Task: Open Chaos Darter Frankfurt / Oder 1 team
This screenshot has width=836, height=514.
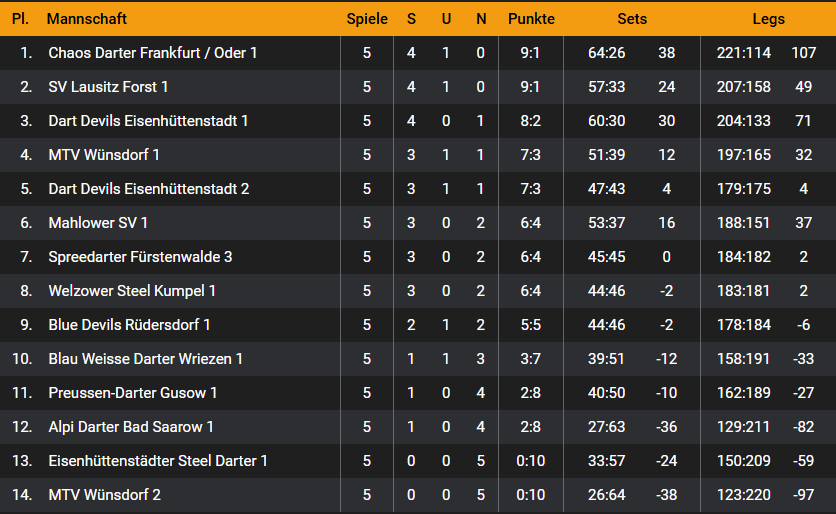Action: [x=153, y=53]
